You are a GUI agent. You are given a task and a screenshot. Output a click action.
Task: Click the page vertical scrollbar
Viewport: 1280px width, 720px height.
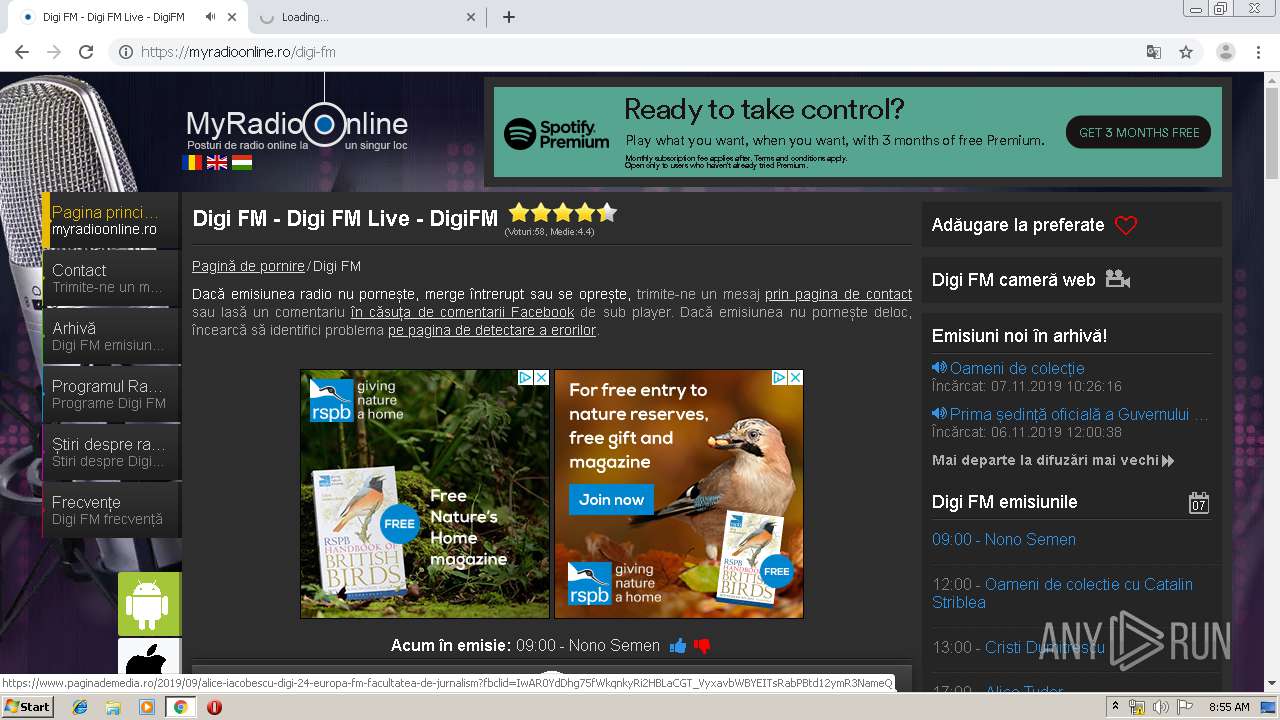click(x=1271, y=380)
